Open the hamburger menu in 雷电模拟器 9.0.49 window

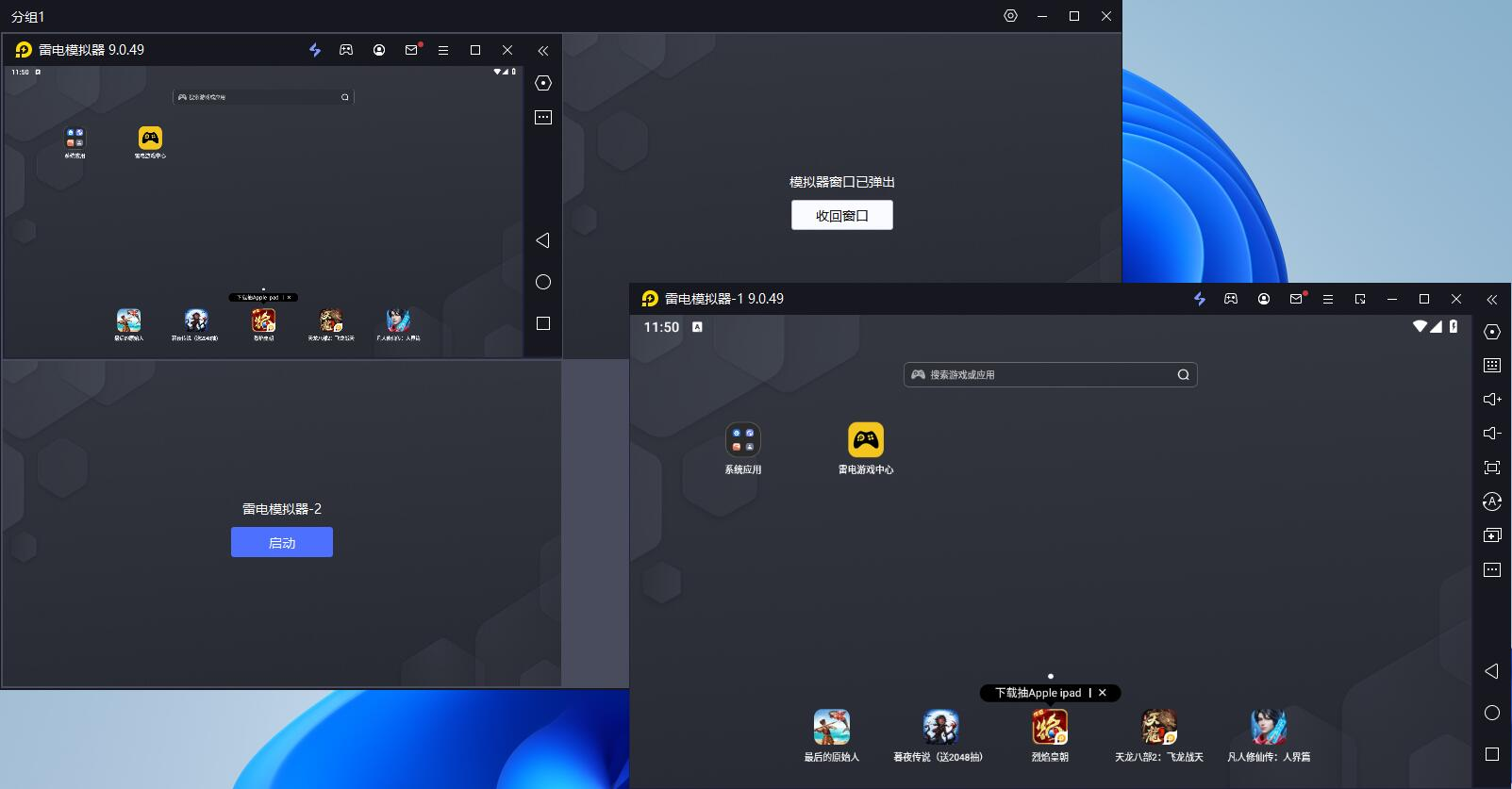[442, 50]
